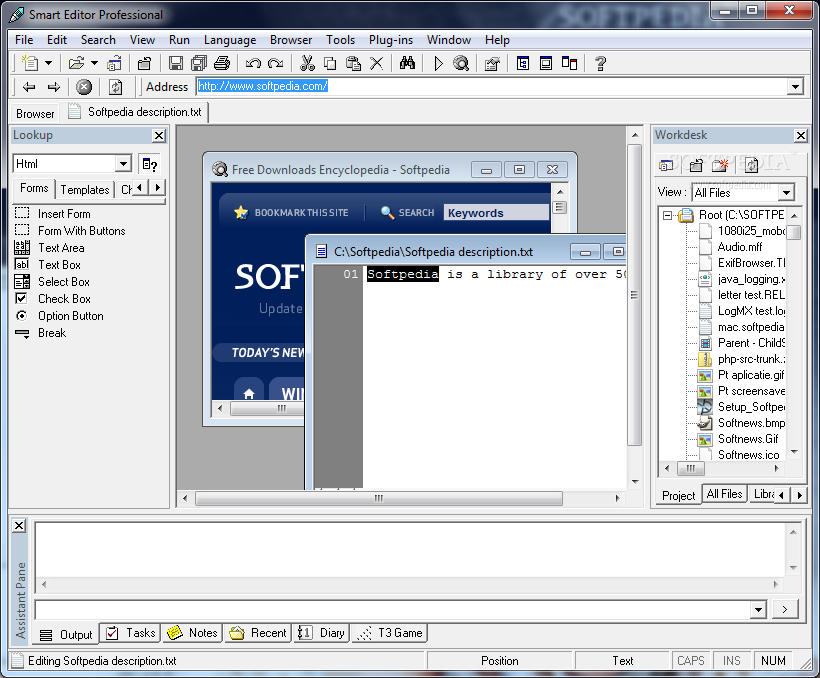820x678 pixels.
Task: Click the SEARCH link on Softpedia page
Action: point(408,212)
